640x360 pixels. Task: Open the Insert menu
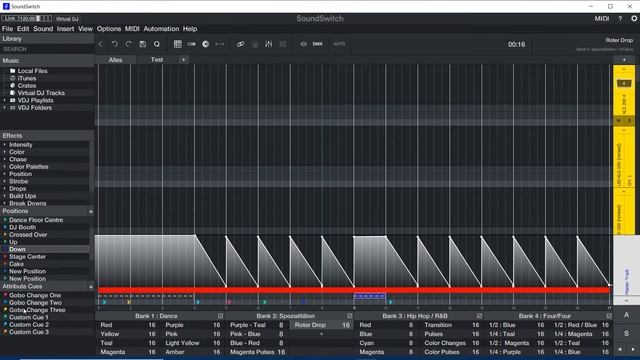coord(65,29)
